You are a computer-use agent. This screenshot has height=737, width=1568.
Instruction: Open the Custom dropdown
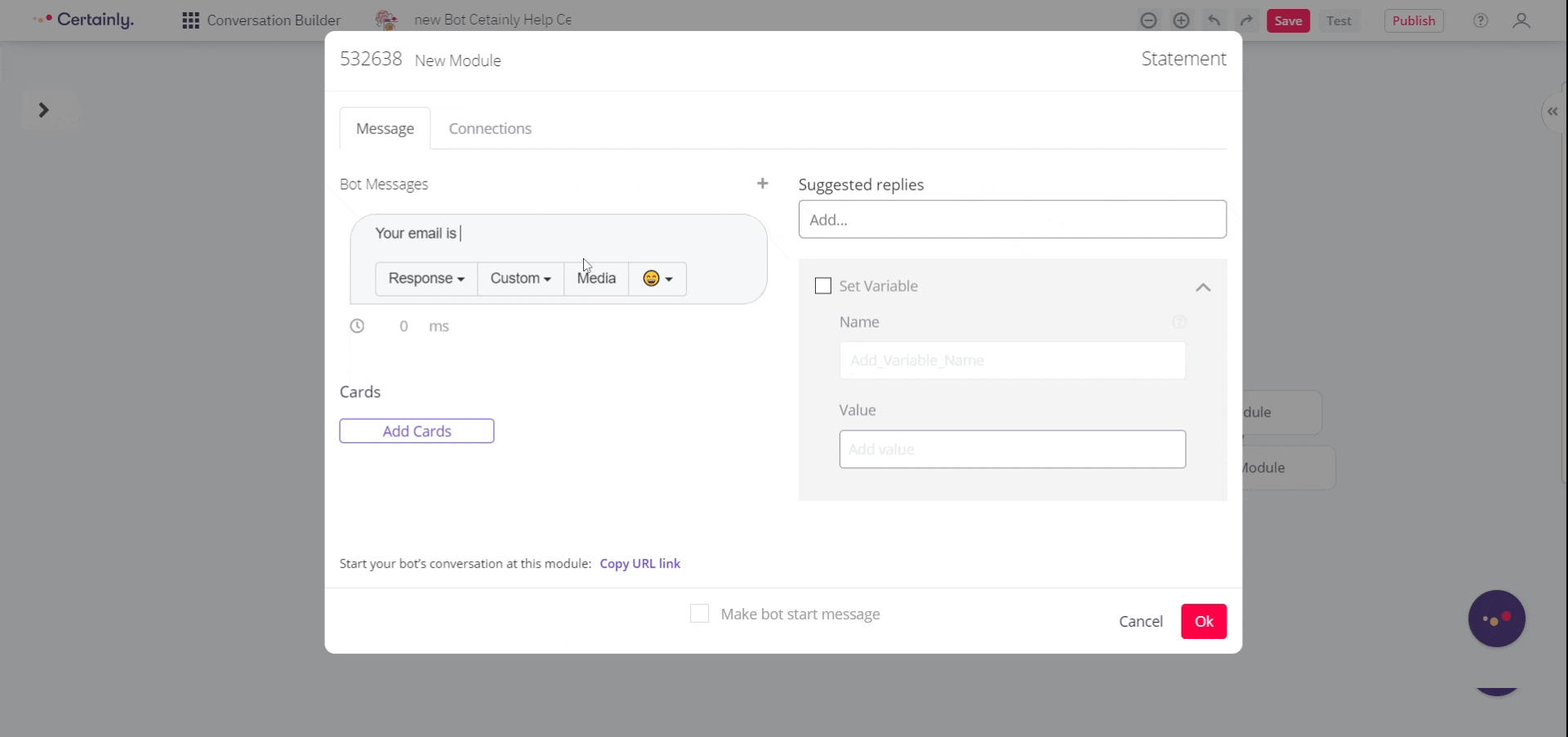520,279
